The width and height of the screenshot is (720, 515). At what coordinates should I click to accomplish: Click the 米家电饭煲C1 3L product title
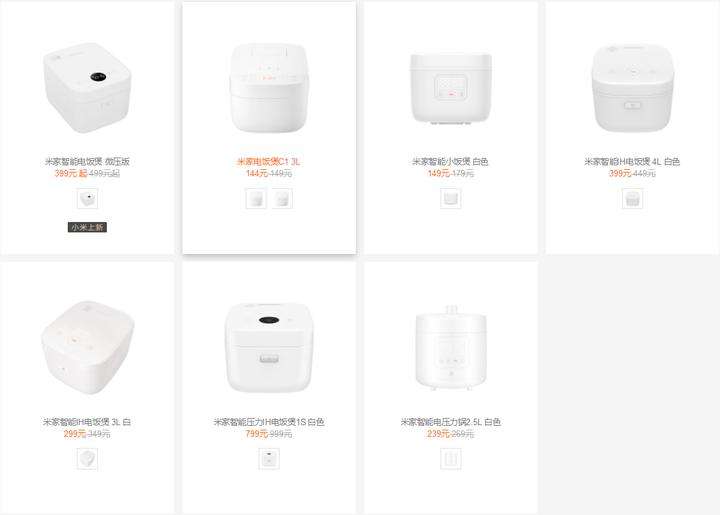coord(269,162)
